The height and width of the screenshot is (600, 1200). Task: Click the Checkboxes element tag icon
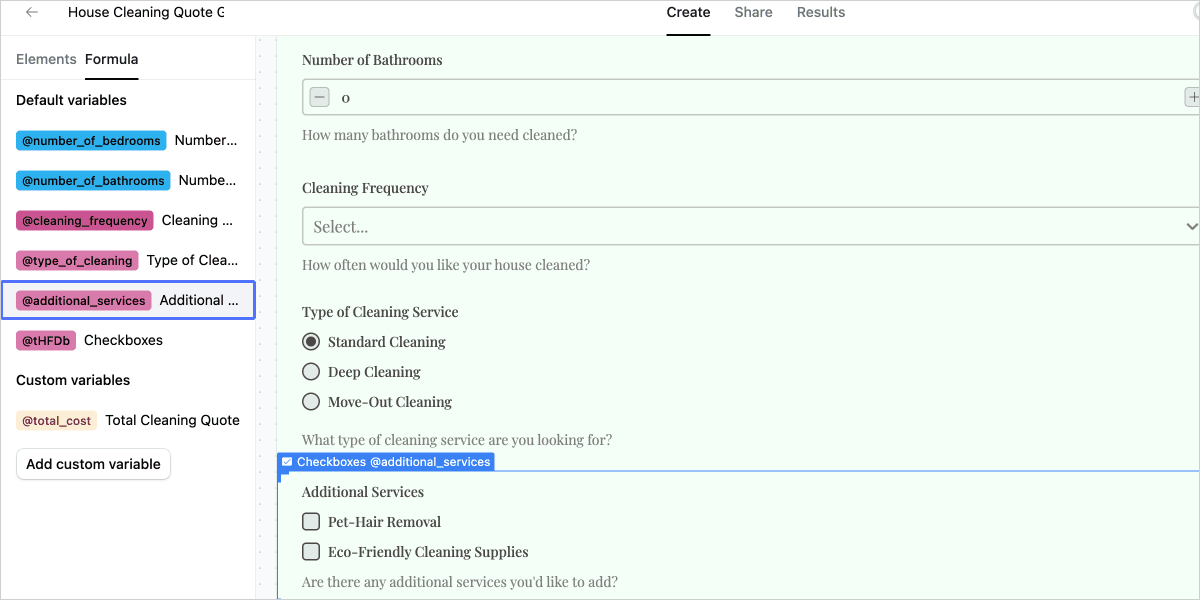(287, 462)
